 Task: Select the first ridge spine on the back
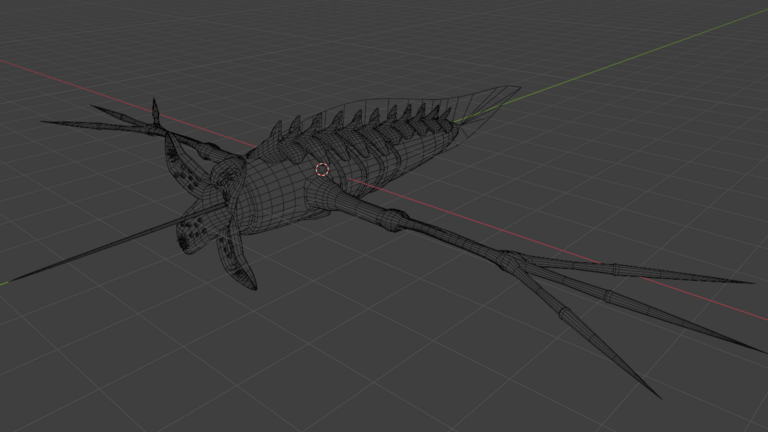click(x=274, y=131)
